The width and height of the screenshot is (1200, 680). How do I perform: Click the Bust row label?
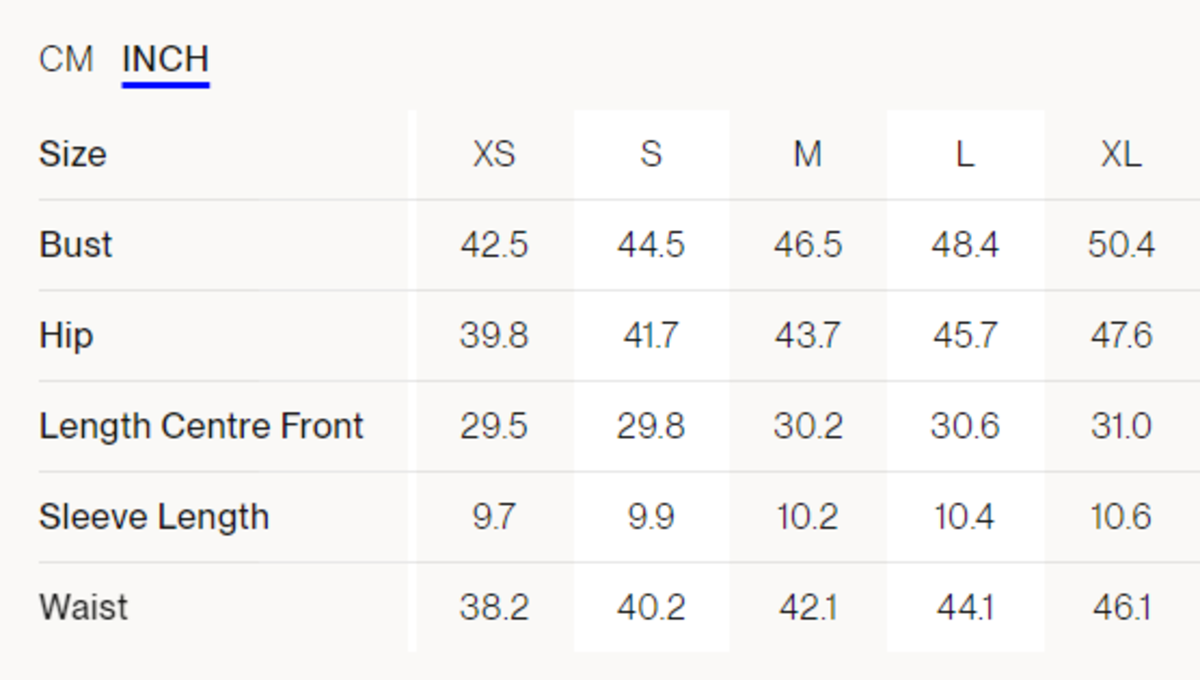pyautogui.click(x=76, y=245)
